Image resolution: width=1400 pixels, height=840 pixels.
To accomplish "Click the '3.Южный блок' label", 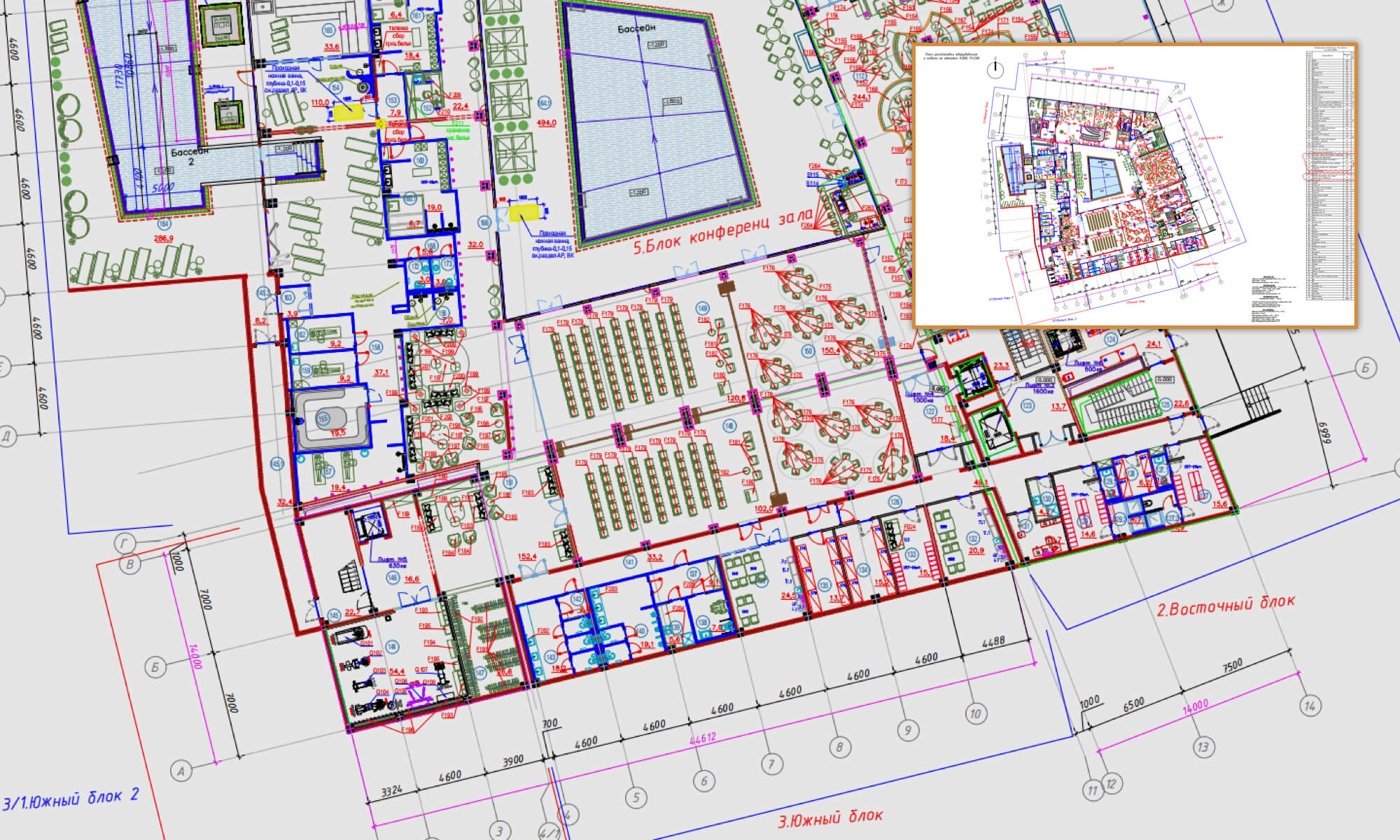I will [830, 818].
